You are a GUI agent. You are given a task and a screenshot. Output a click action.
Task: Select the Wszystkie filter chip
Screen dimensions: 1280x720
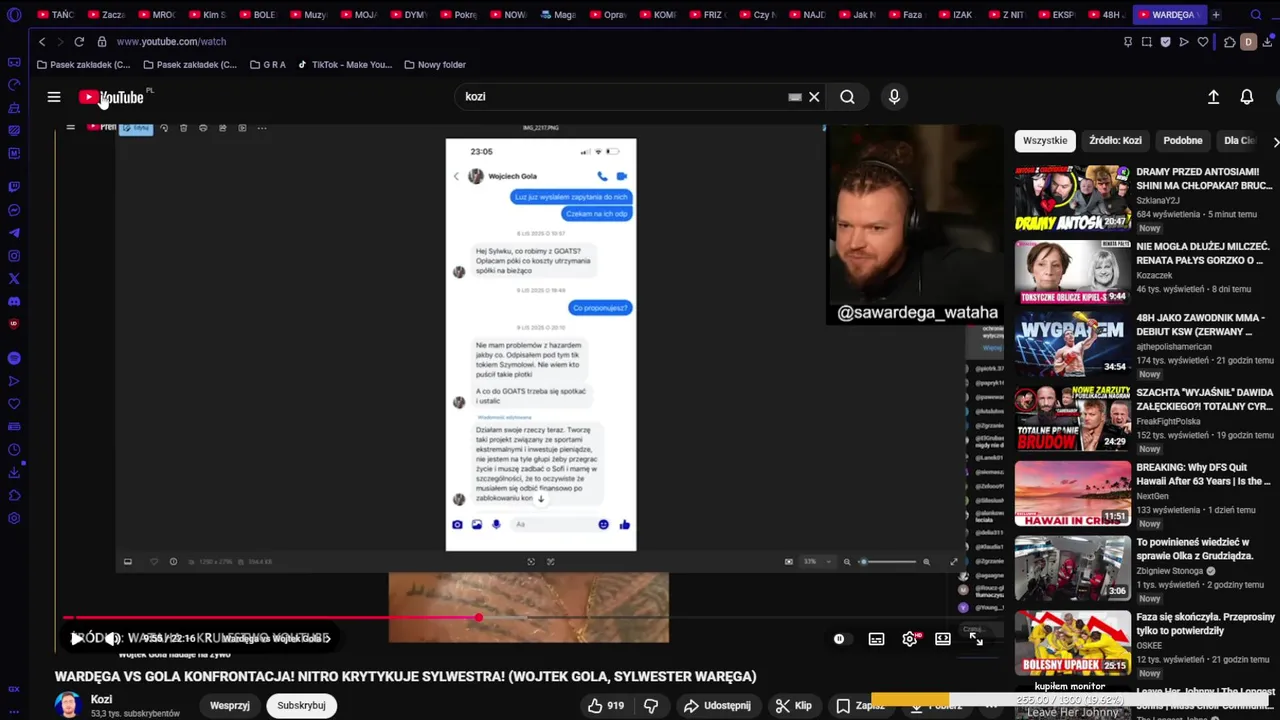[1045, 141]
